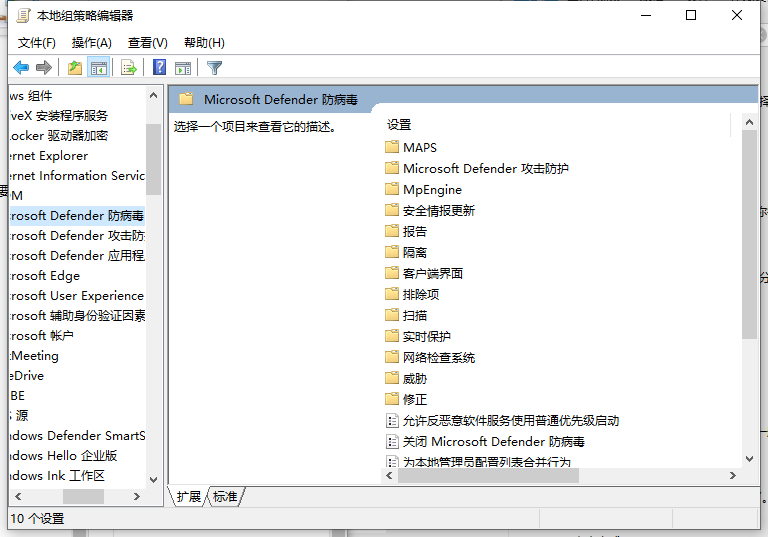Select Windows Hello 企业版 tree node

tap(64, 456)
